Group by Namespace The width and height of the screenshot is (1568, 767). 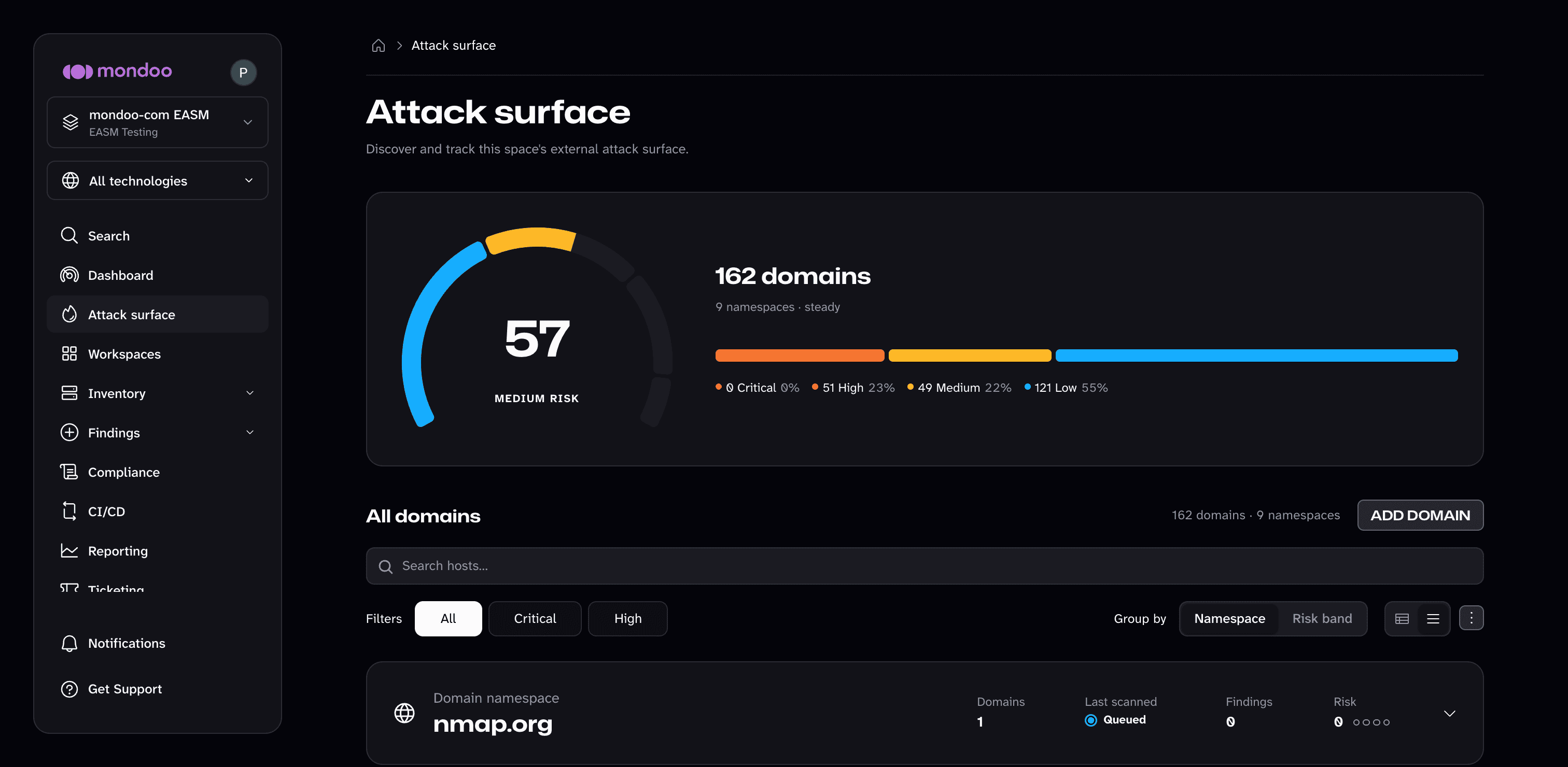tap(1229, 619)
